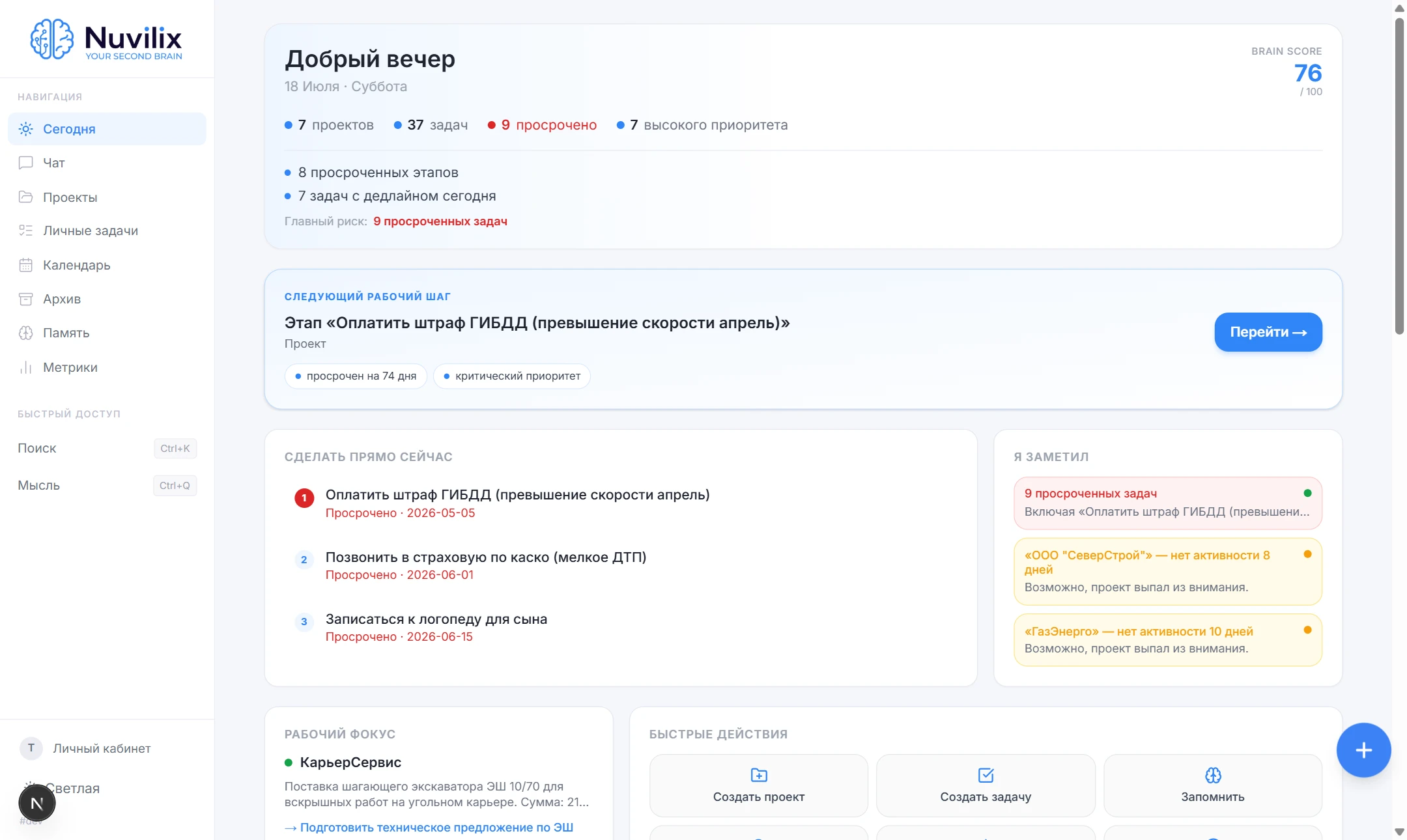Screen dimensions: 1407x840
Task: Open the ГазЭнерго inactivity notice
Action: click(1167, 639)
